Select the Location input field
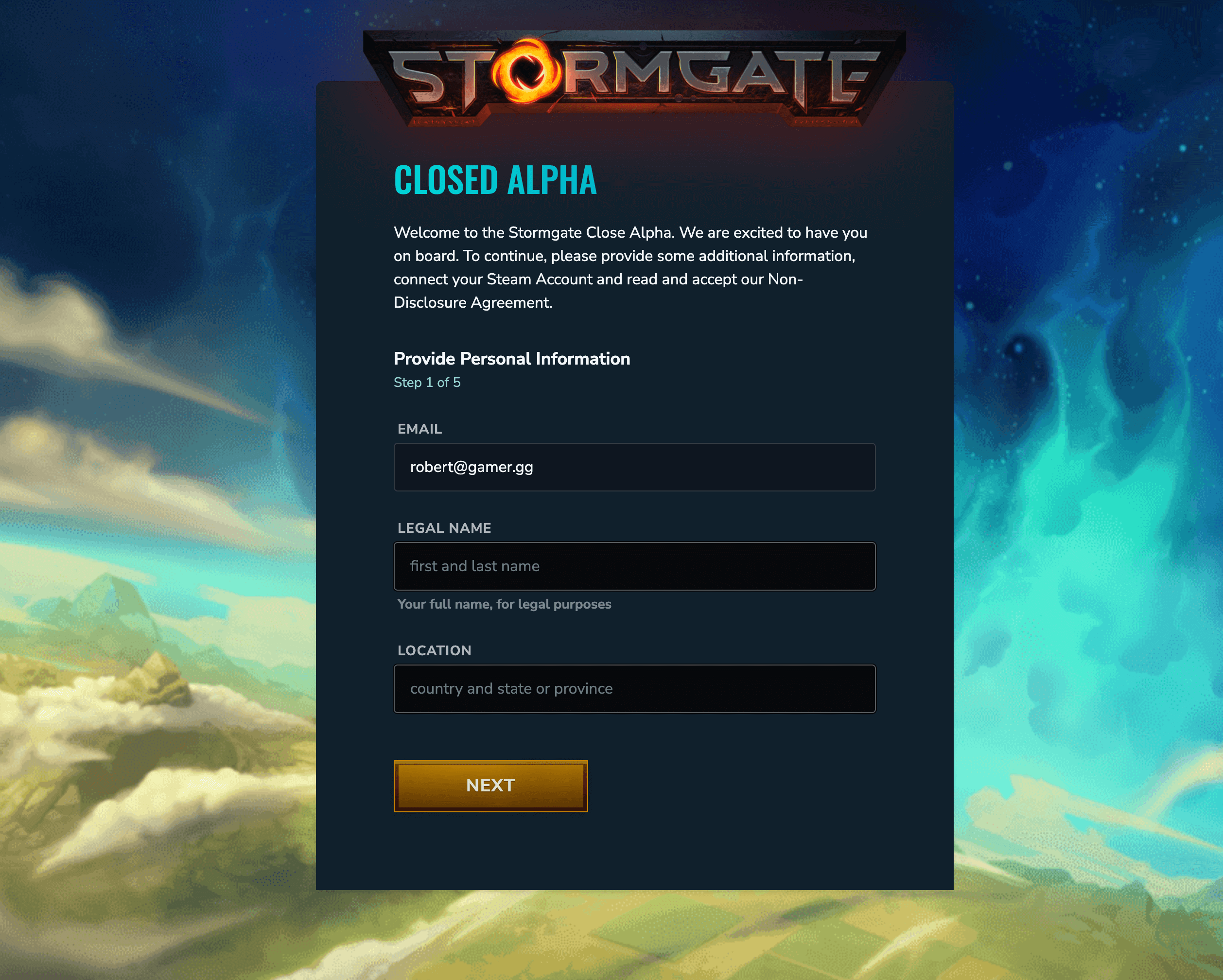Screen dimensions: 1223x980 (634, 688)
